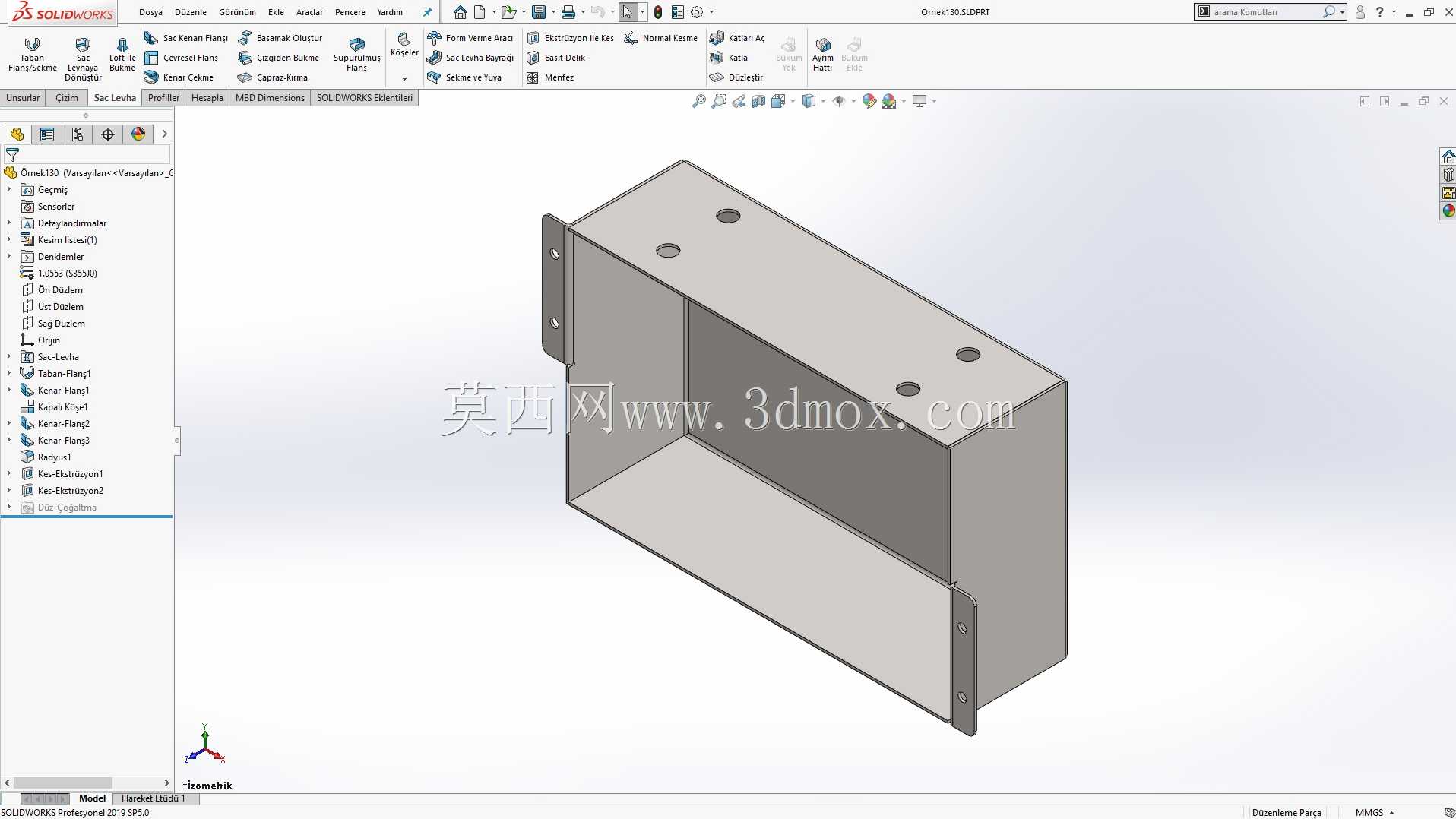1456x819 pixels.
Task: Activate Sac Kenarı Flanşı tool
Action: click(x=186, y=38)
